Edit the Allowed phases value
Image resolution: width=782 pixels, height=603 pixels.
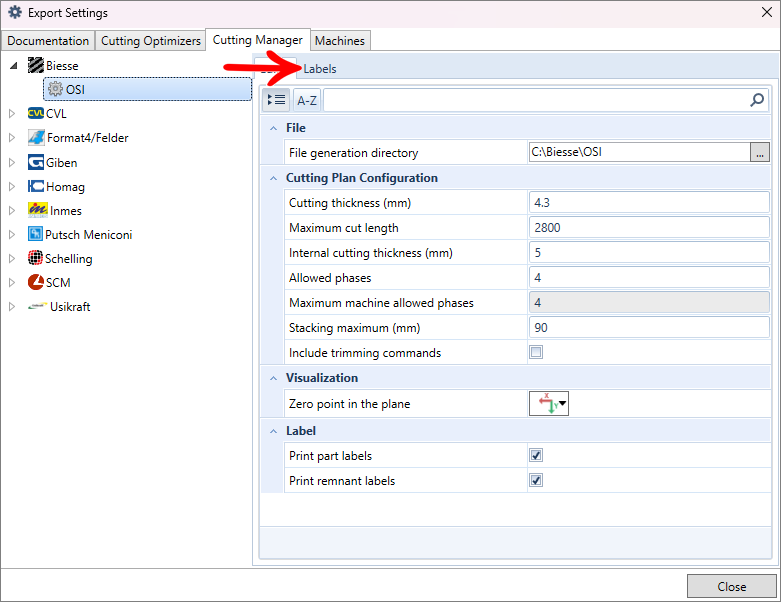pos(649,277)
